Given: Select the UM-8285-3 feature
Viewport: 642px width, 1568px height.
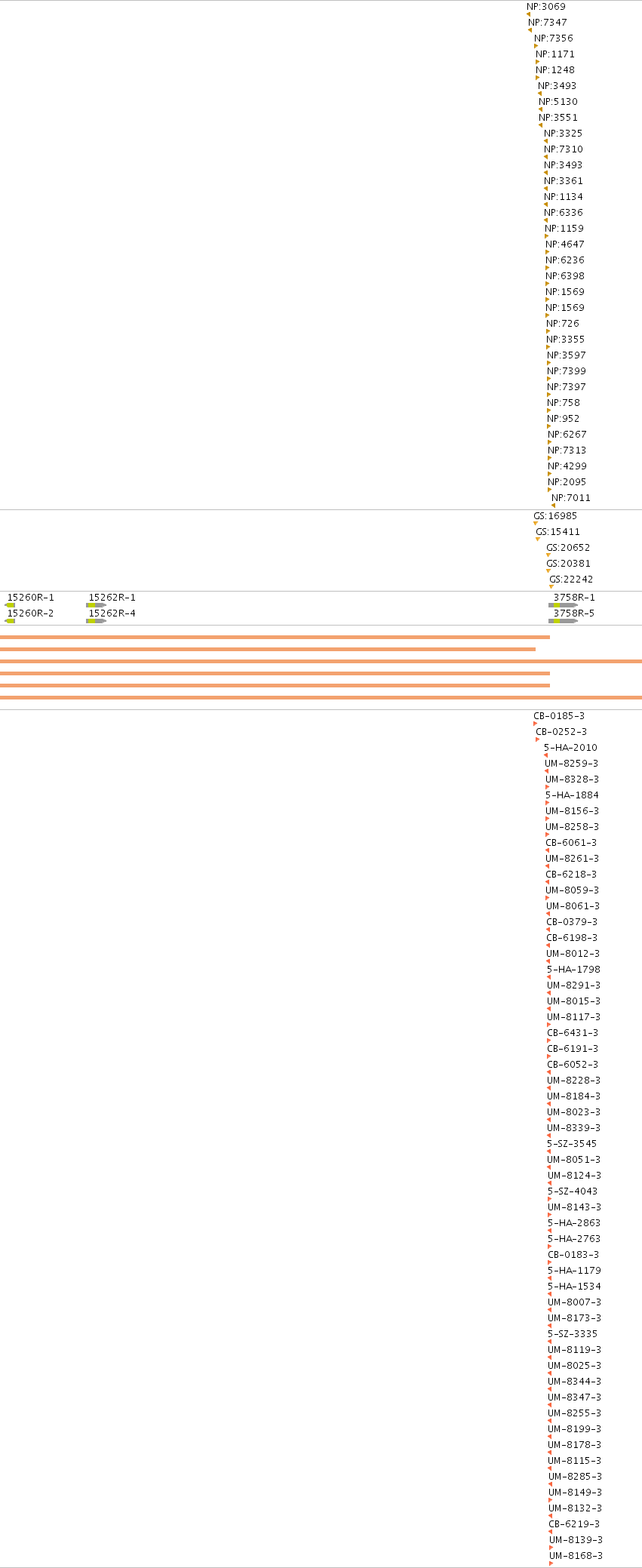Looking at the screenshot, I should [576, 1477].
